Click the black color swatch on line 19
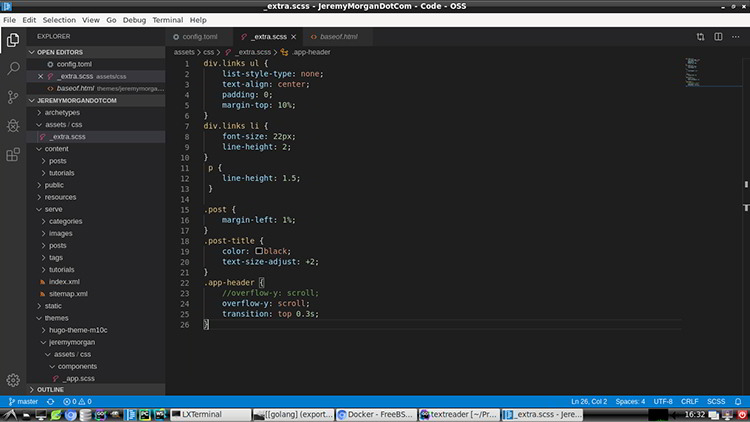 click(259, 251)
